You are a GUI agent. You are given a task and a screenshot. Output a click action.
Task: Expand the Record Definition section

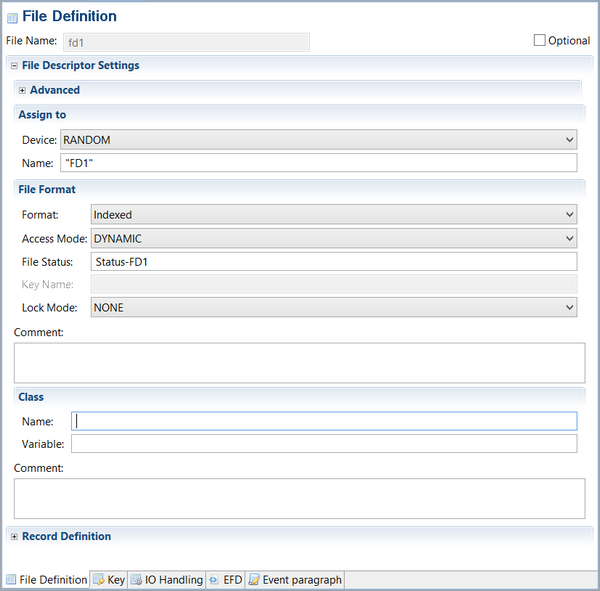[14, 536]
